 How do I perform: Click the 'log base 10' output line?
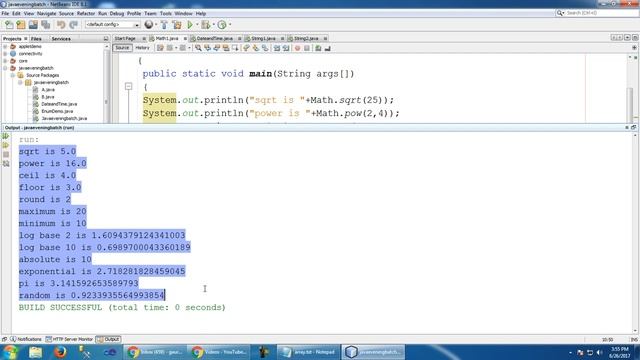[x=104, y=247]
